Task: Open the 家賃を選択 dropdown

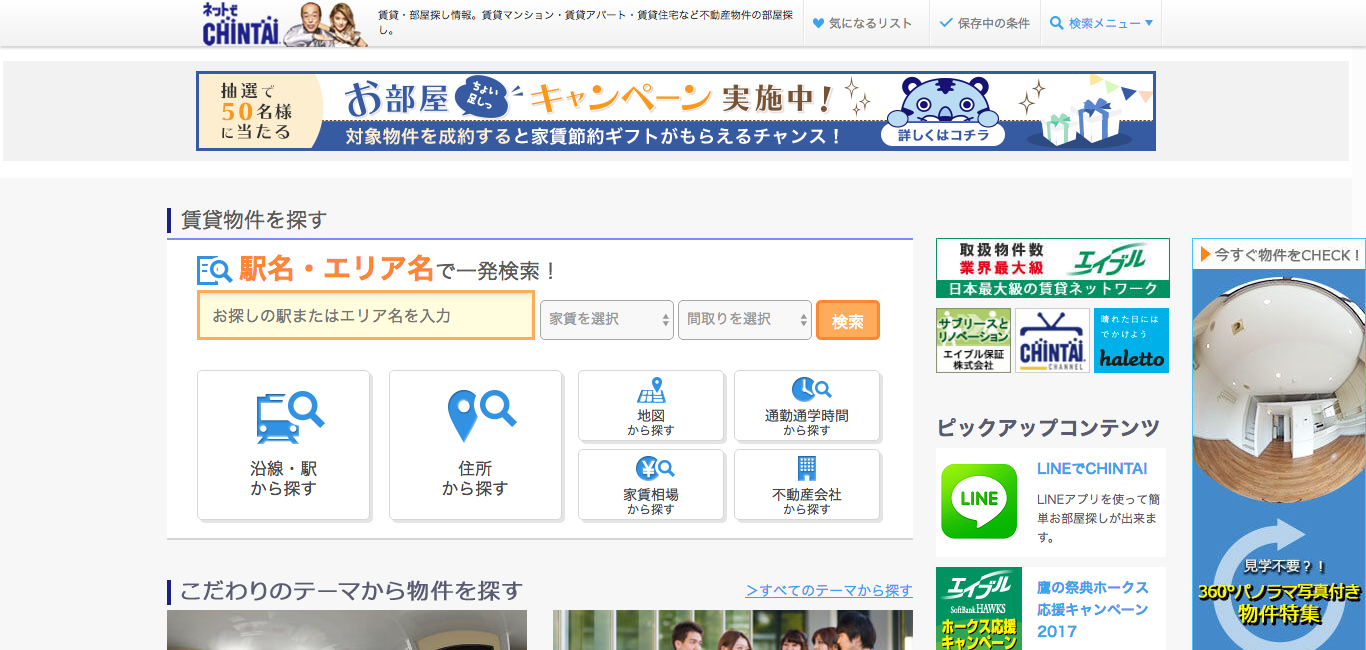Action: [x=607, y=320]
